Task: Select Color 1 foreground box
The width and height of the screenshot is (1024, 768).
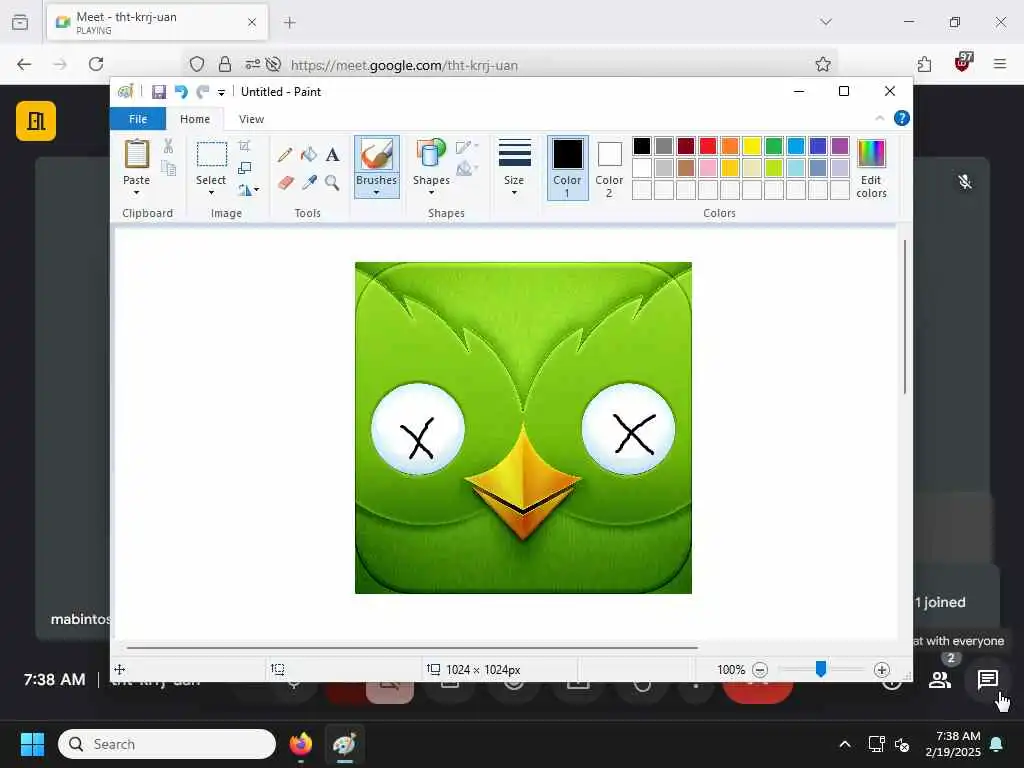Action: pos(568,168)
